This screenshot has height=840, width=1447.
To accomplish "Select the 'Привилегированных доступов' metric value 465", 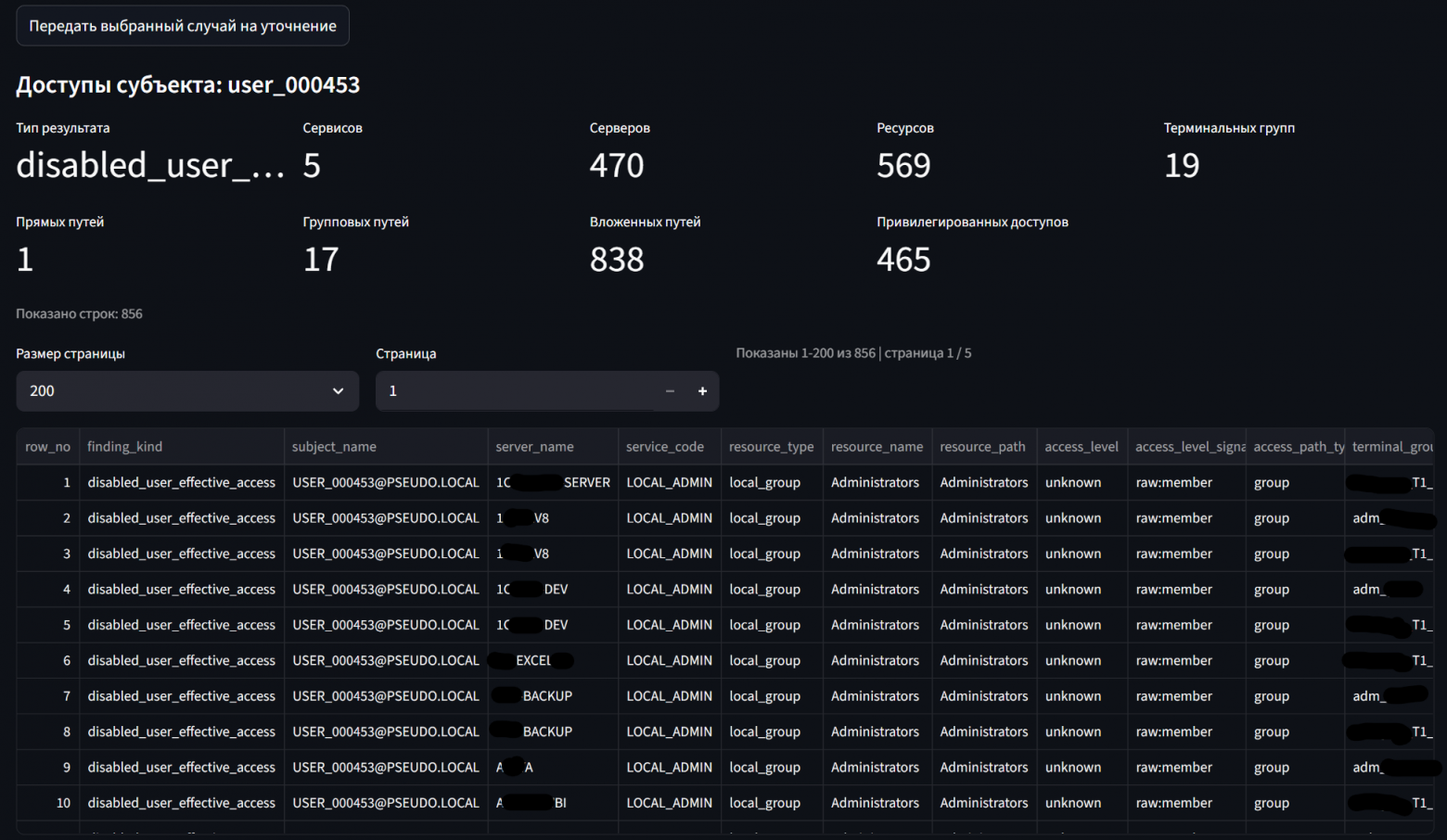I will 903,260.
